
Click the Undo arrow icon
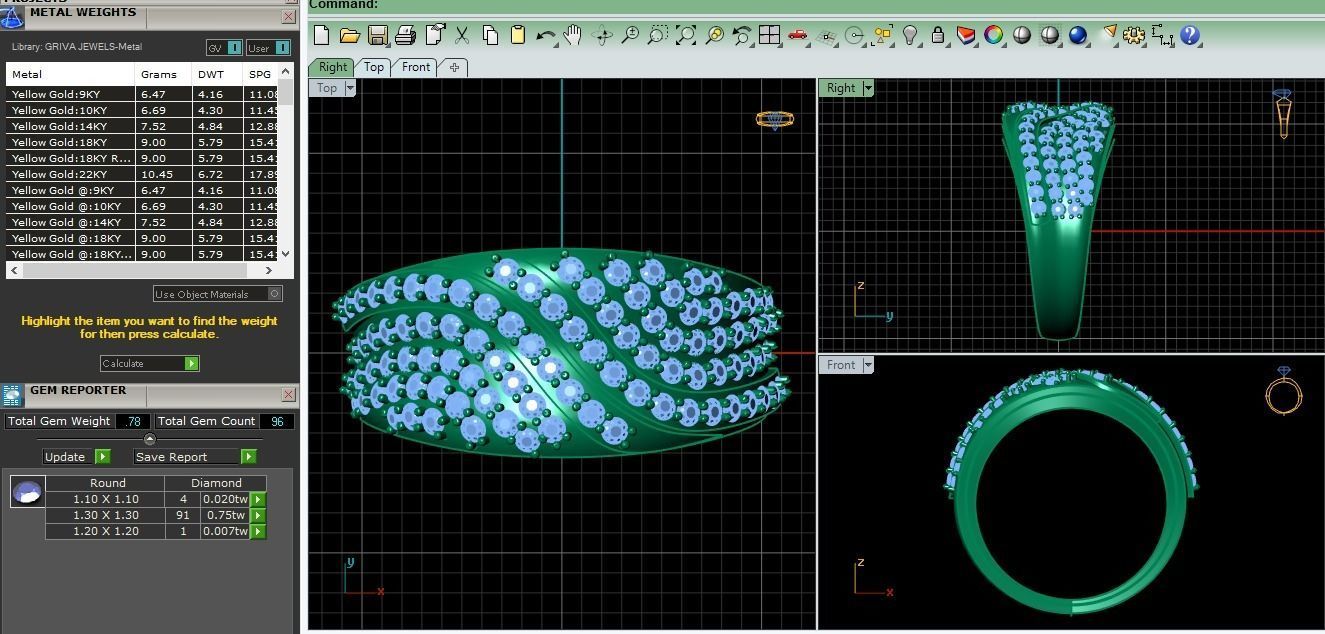545,35
